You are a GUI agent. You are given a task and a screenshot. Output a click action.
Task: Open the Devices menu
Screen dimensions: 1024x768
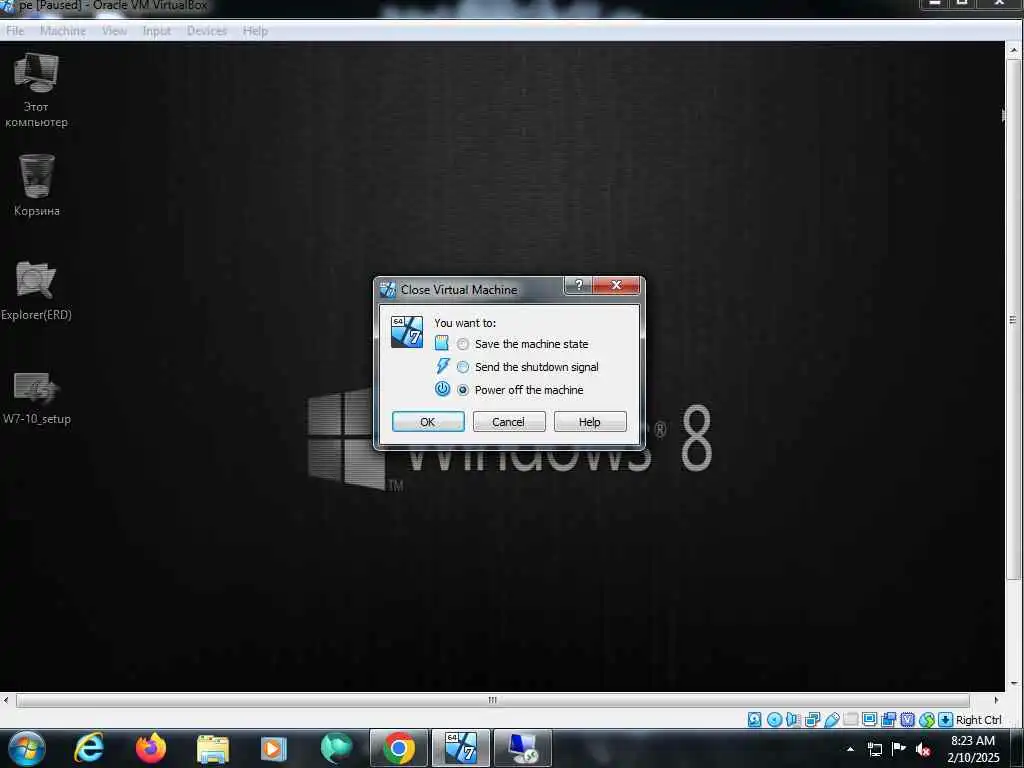coord(207,31)
